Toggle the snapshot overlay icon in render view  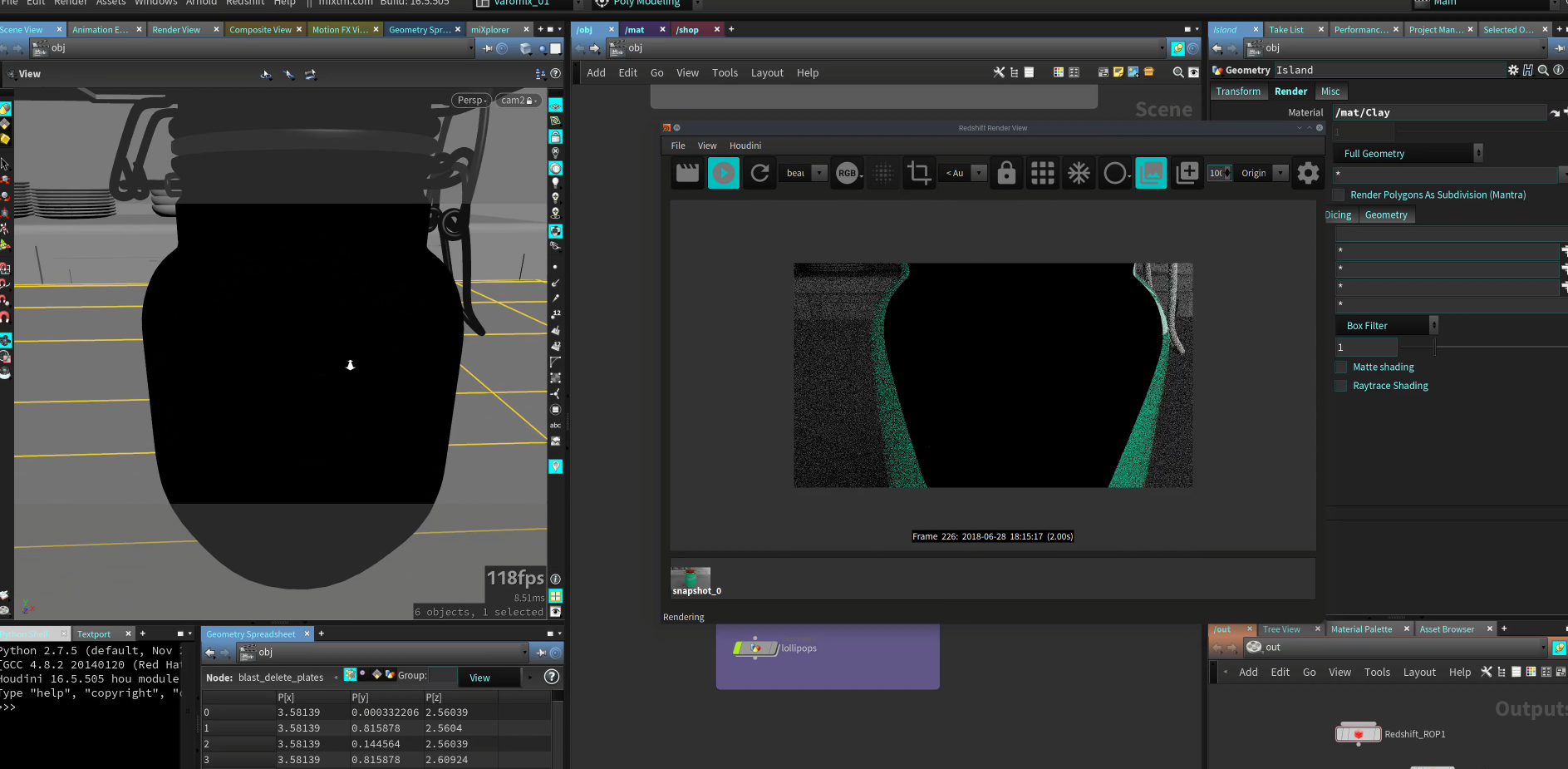tap(1151, 173)
